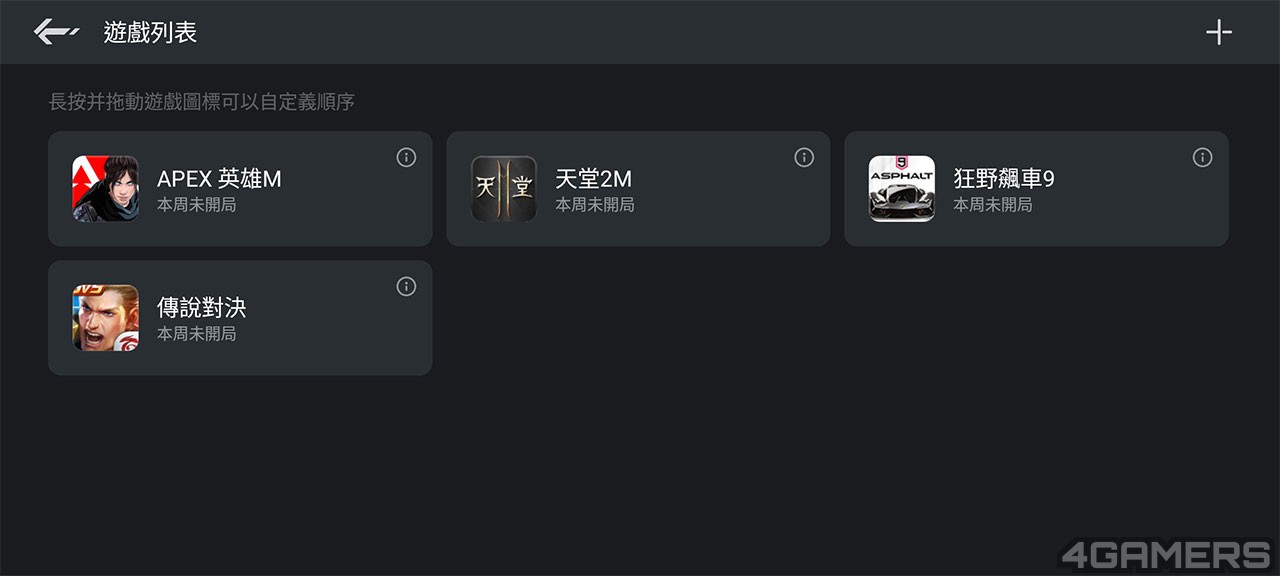Tap the Asphalt 9 game icon

901,188
